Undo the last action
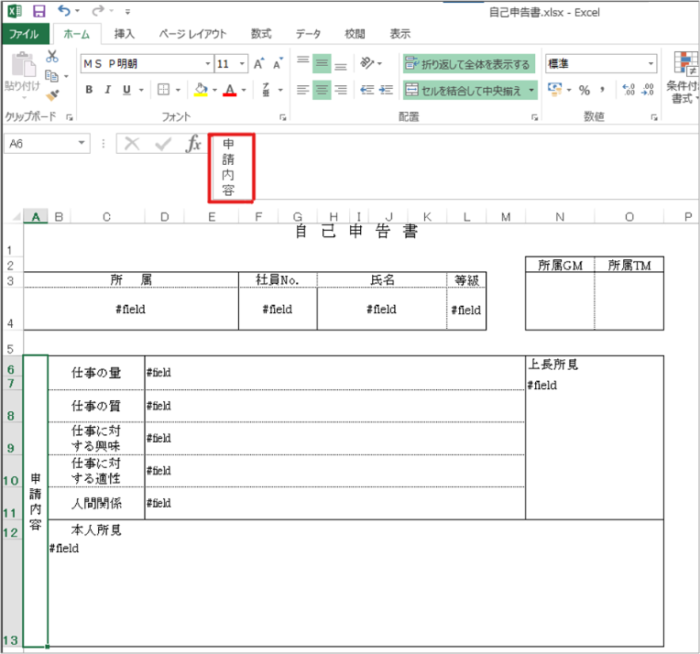 [64, 11]
